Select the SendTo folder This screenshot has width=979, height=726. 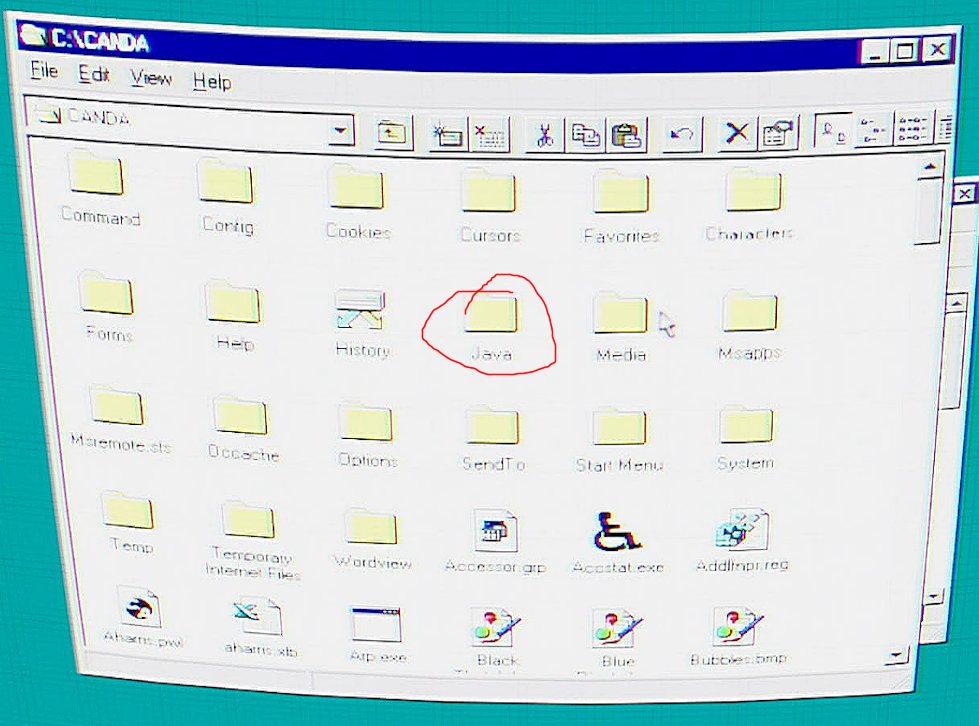(x=493, y=439)
